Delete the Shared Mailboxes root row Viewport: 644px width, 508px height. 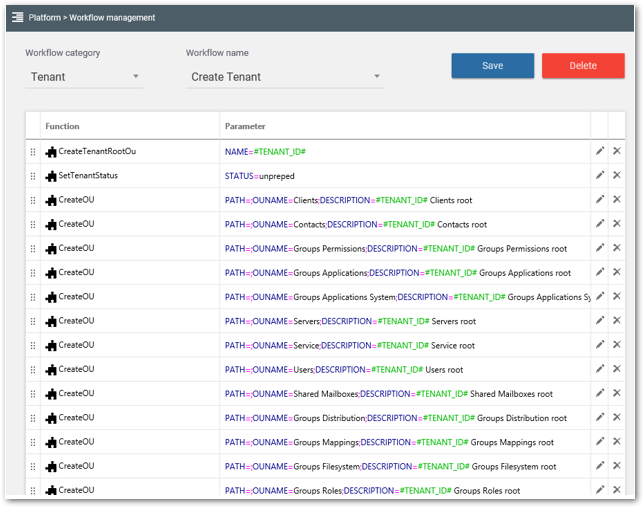(616, 393)
